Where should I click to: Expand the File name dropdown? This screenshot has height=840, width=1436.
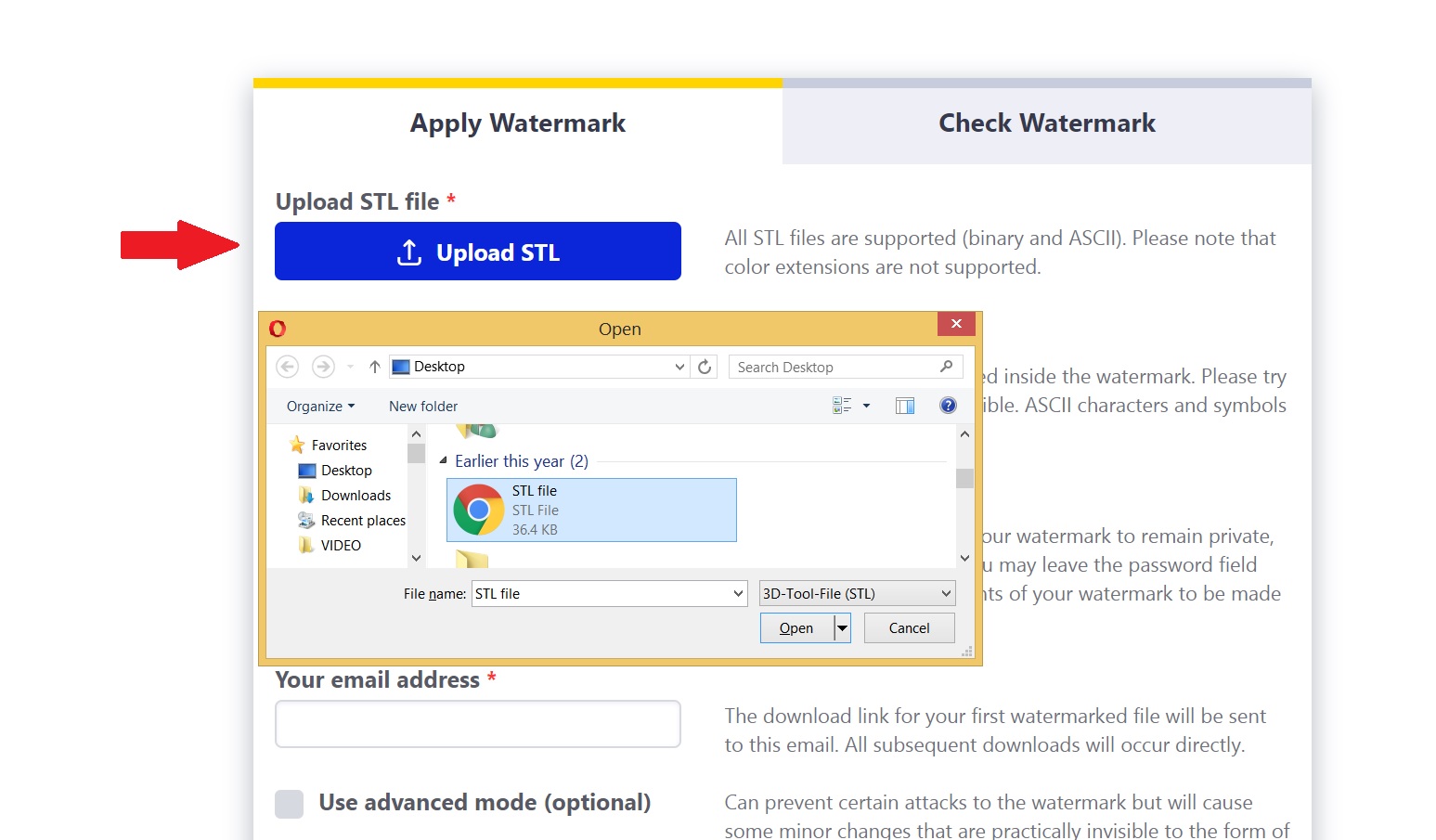click(738, 593)
